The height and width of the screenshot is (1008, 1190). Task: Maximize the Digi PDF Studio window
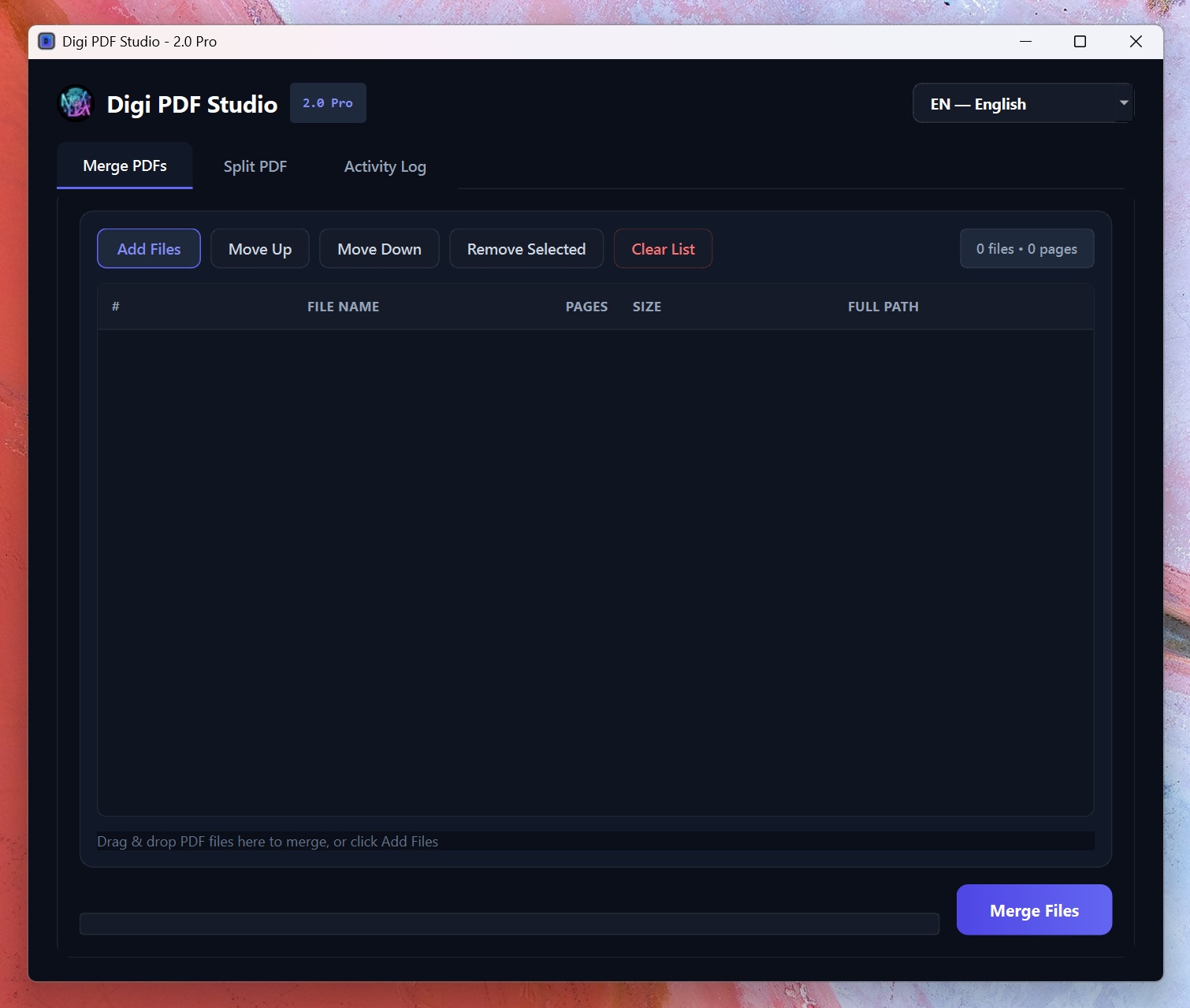[1080, 41]
